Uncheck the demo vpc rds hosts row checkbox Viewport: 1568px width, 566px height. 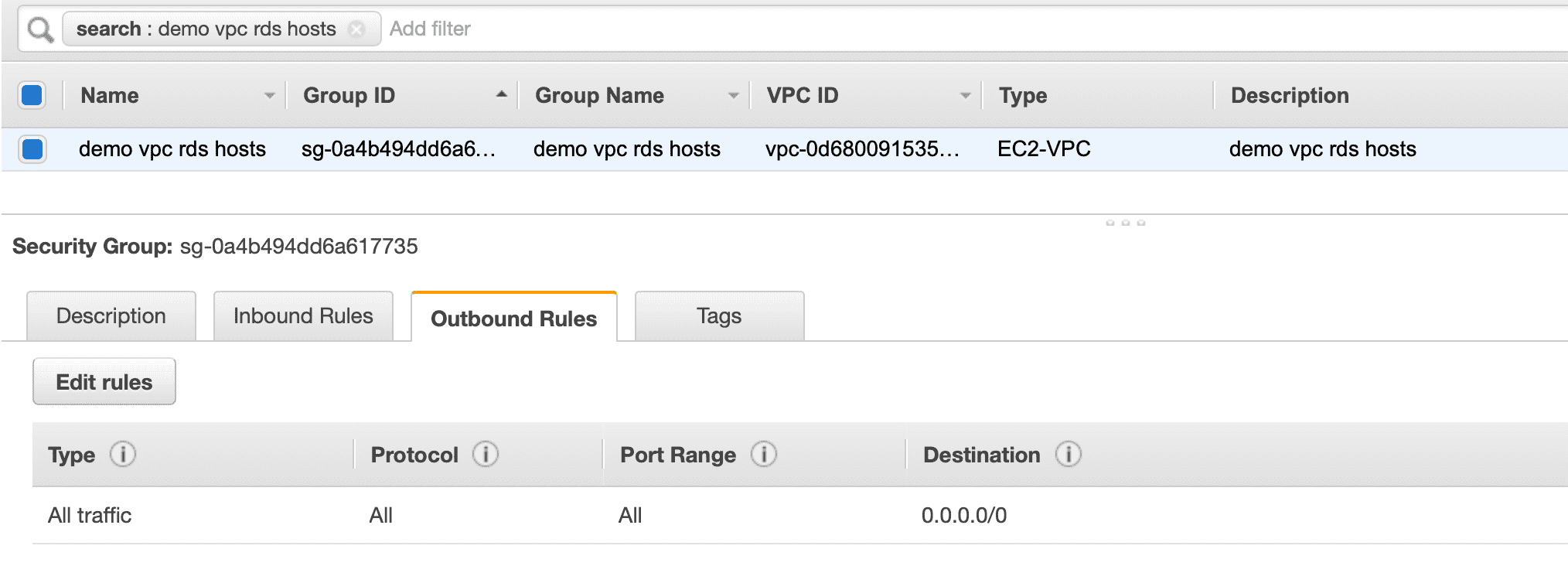pos(32,148)
